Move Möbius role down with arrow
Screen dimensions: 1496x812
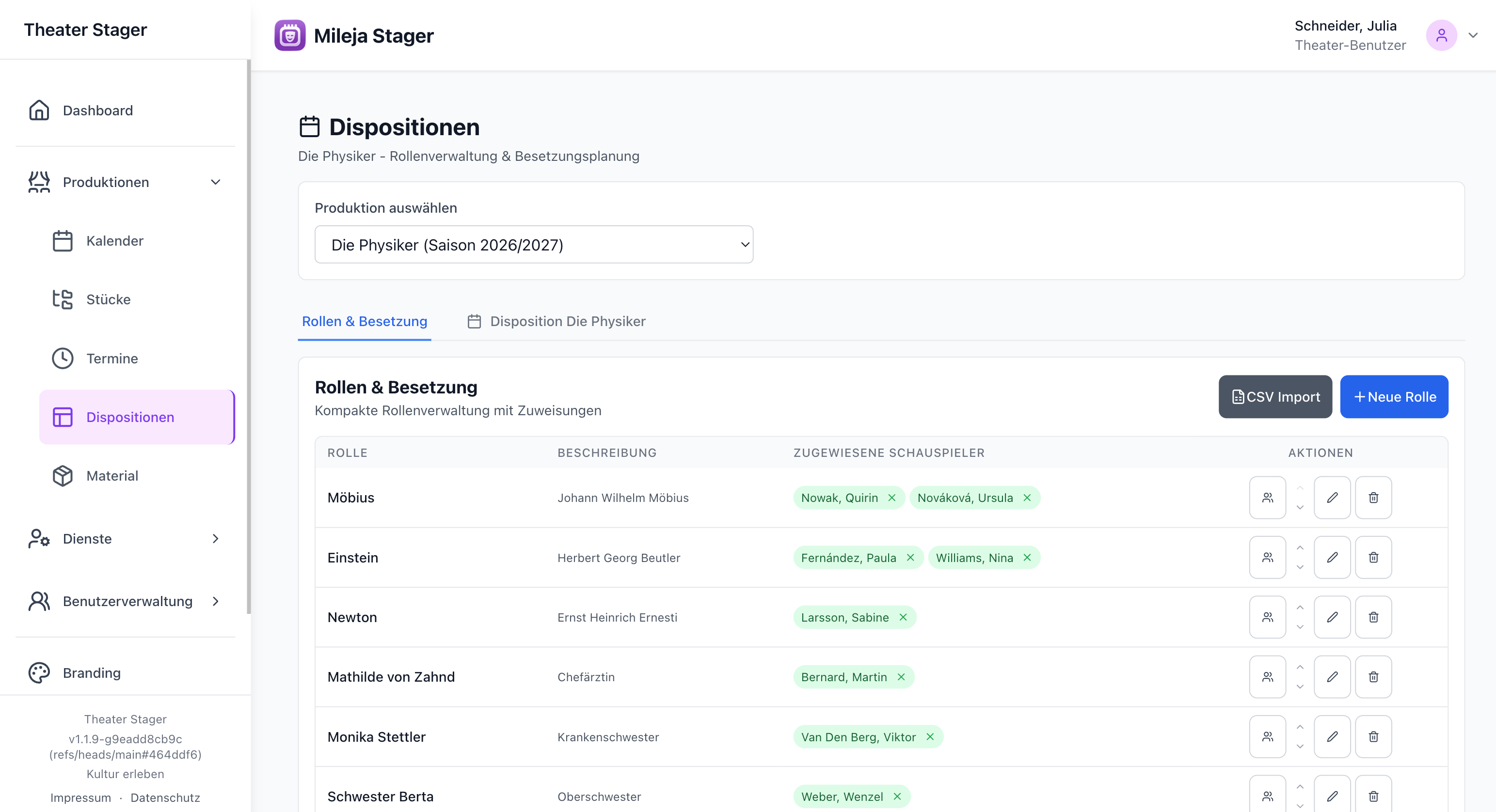click(1300, 507)
